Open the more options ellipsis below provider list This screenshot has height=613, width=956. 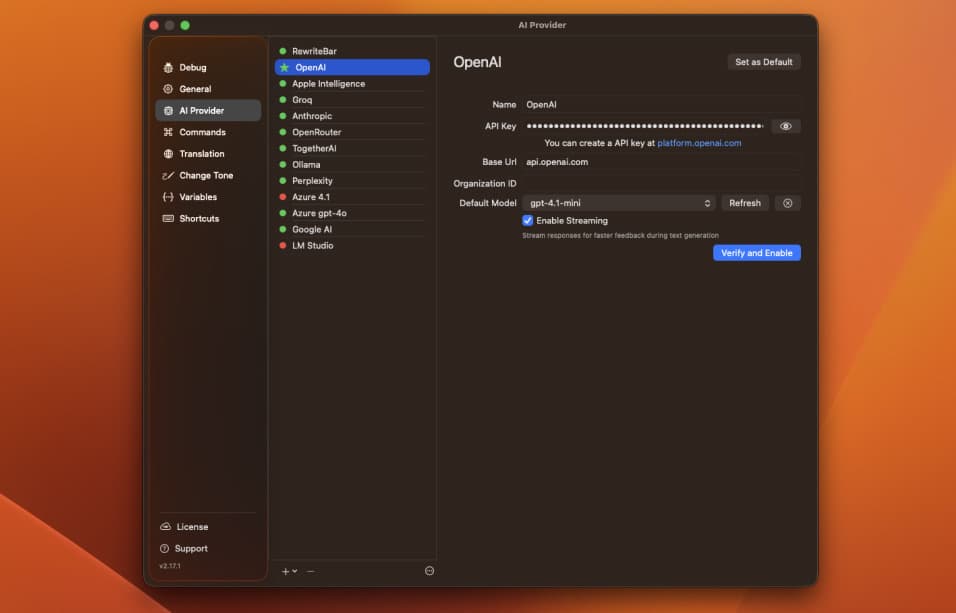pyautogui.click(x=429, y=571)
